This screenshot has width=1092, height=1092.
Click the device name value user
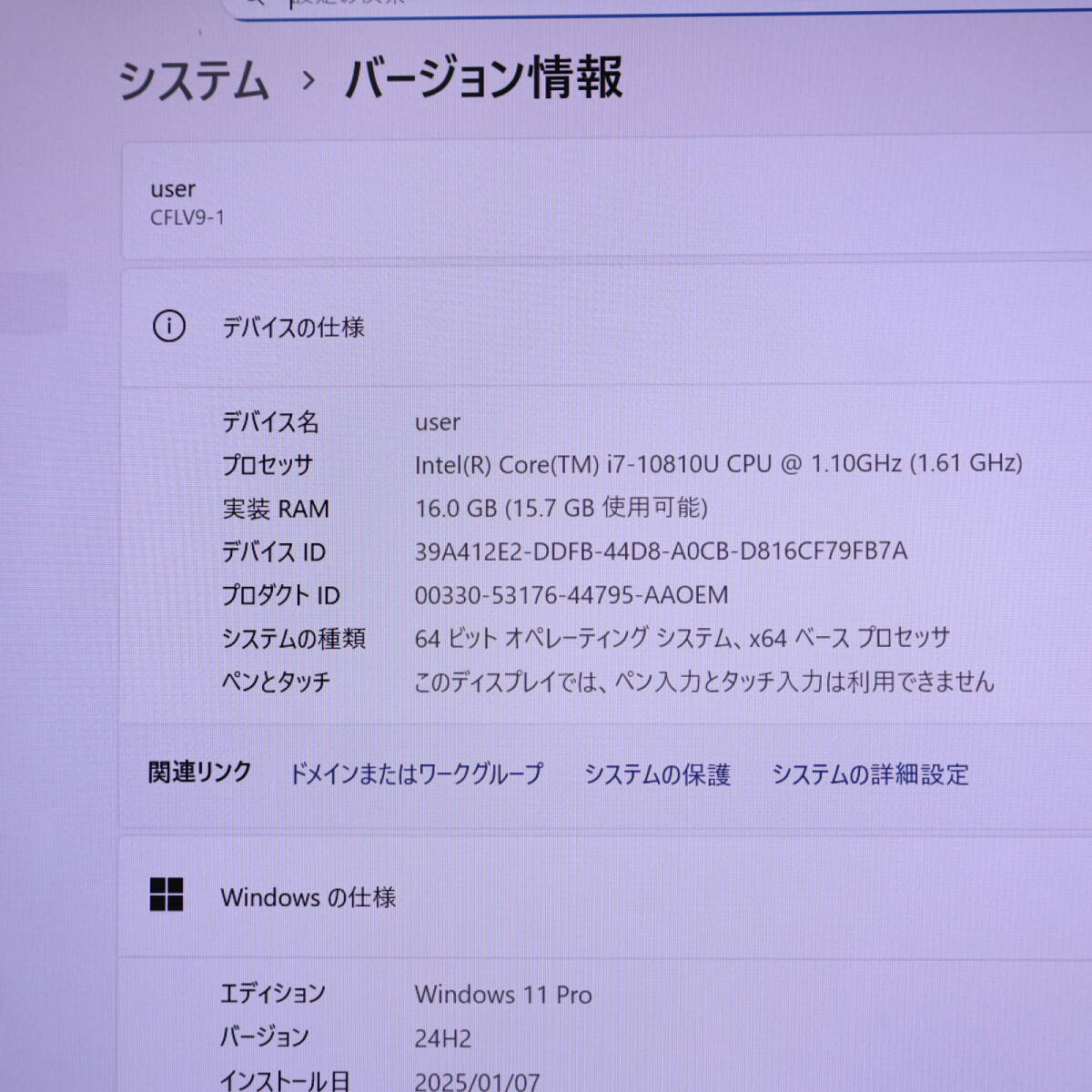pos(438,423)
